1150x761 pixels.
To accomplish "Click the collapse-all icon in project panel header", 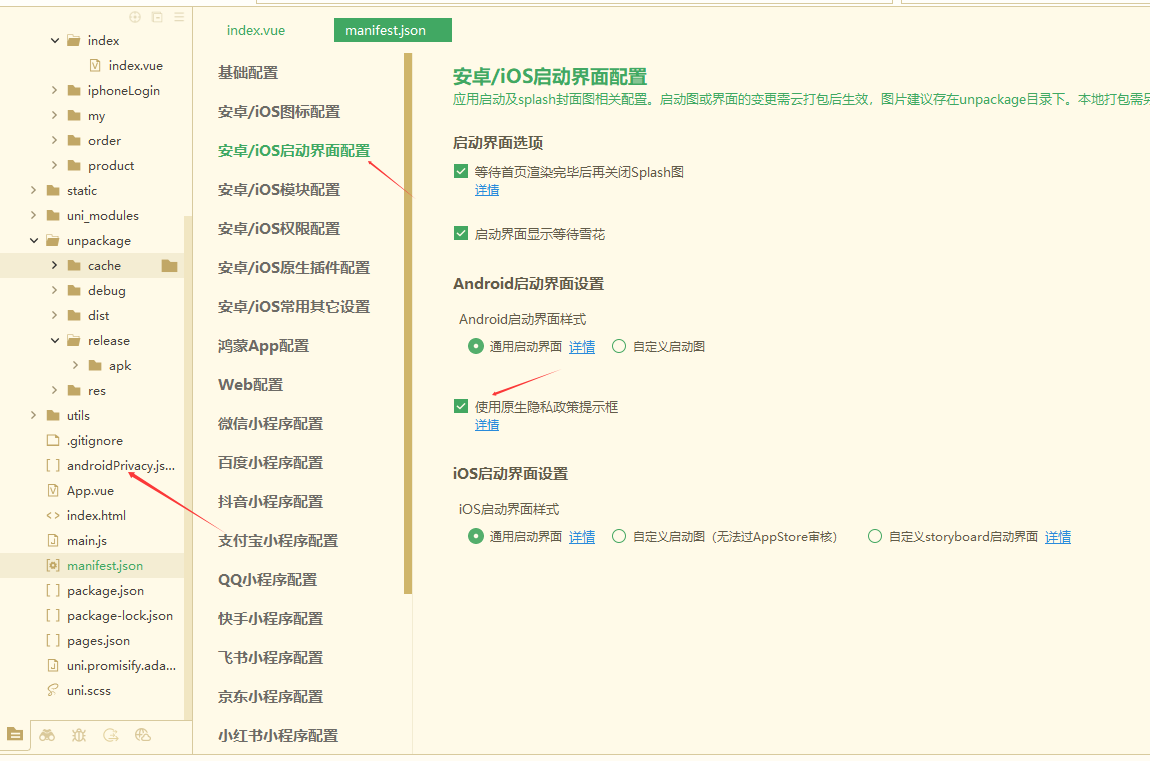I will [157, 17].
